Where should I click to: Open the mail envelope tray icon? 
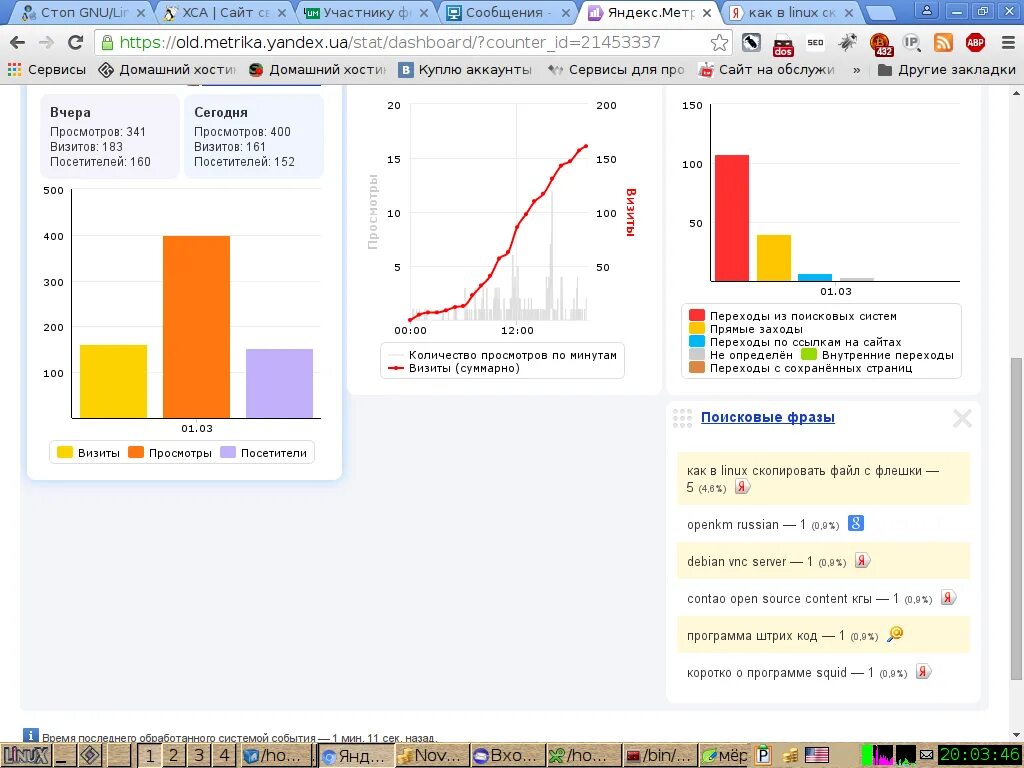pyautogui.click(x=926, y=756)
